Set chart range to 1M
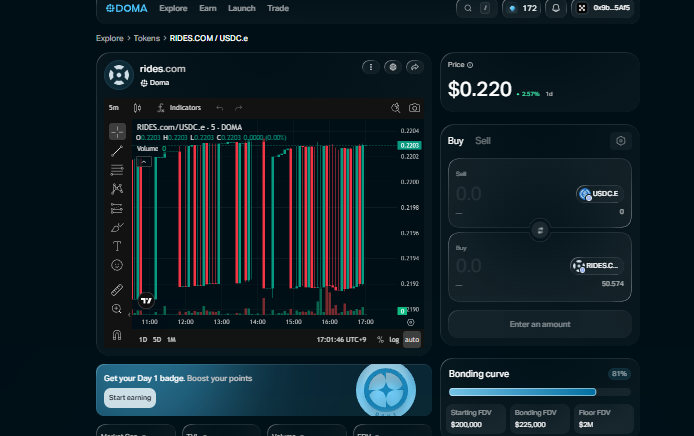694x436 pixels. pos(171,340)
